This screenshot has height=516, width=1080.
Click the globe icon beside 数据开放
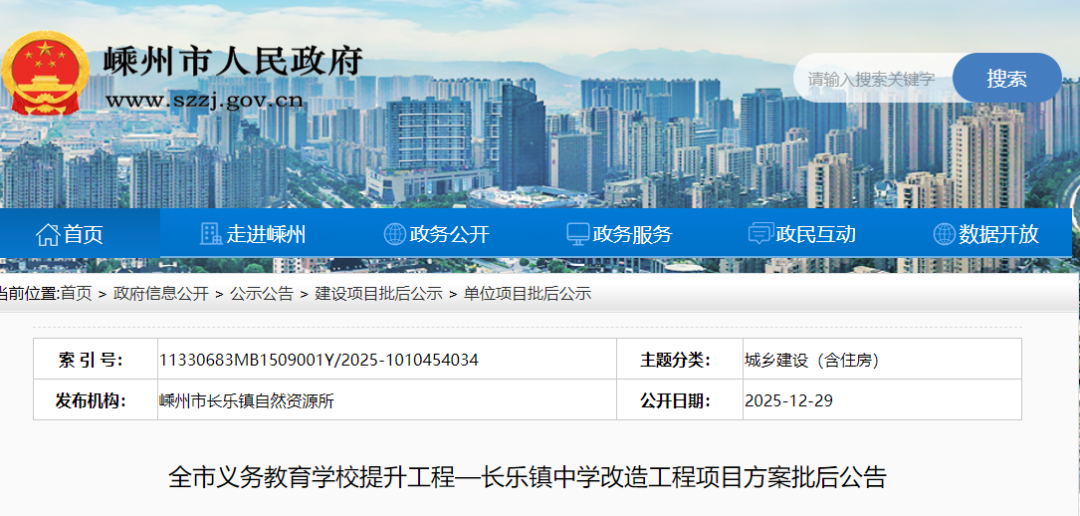coord(944,234)
